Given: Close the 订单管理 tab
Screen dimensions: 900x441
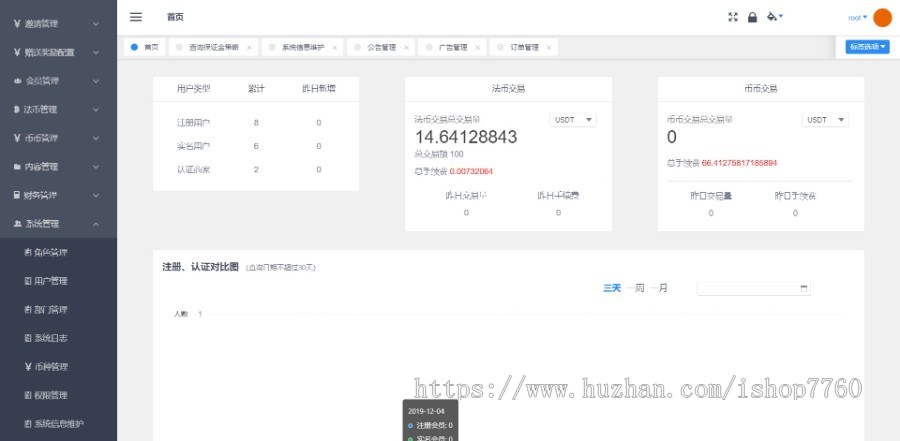Looking at the screenshot, I should (x=549, y=48).
